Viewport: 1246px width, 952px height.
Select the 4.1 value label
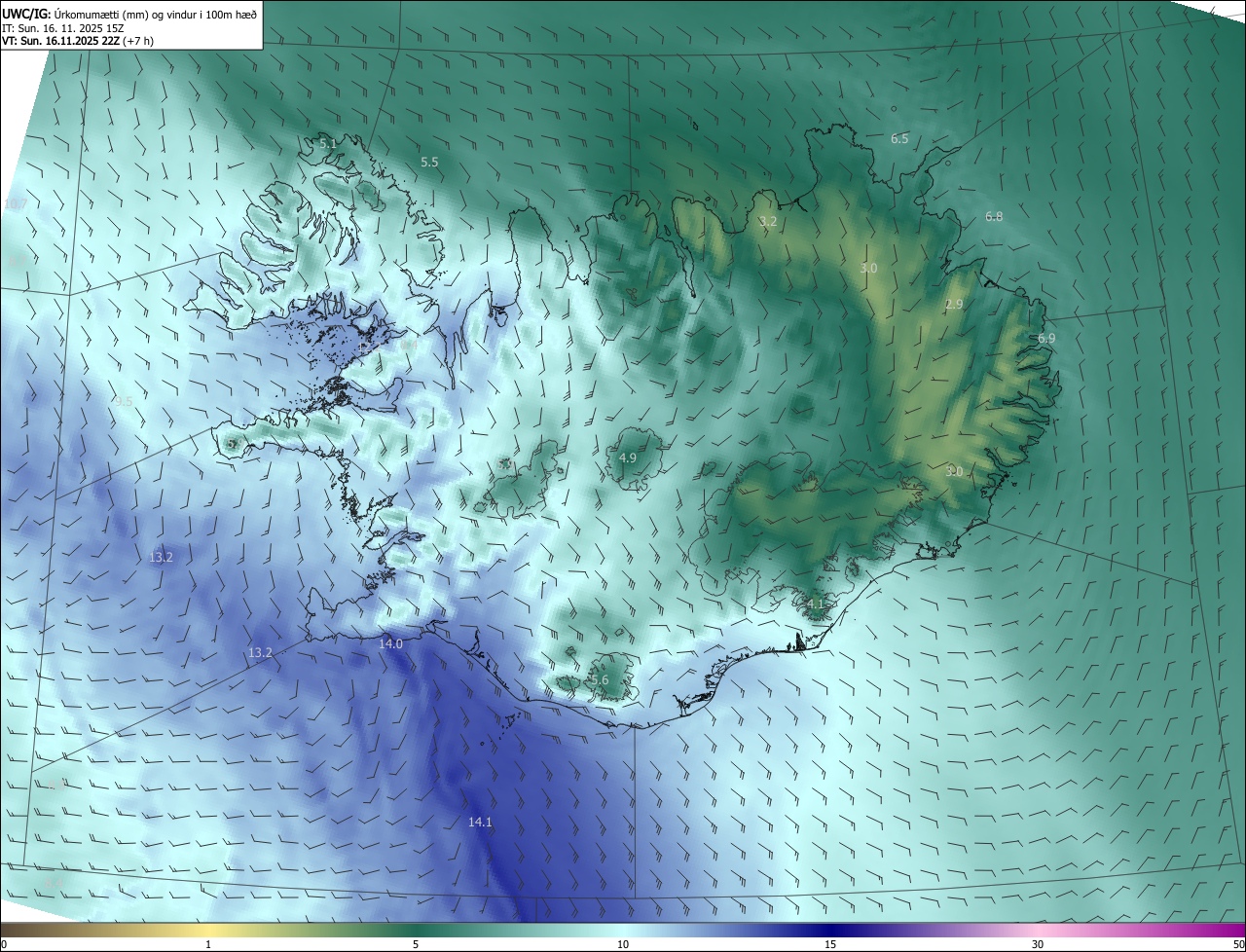(x=816, y=604)
